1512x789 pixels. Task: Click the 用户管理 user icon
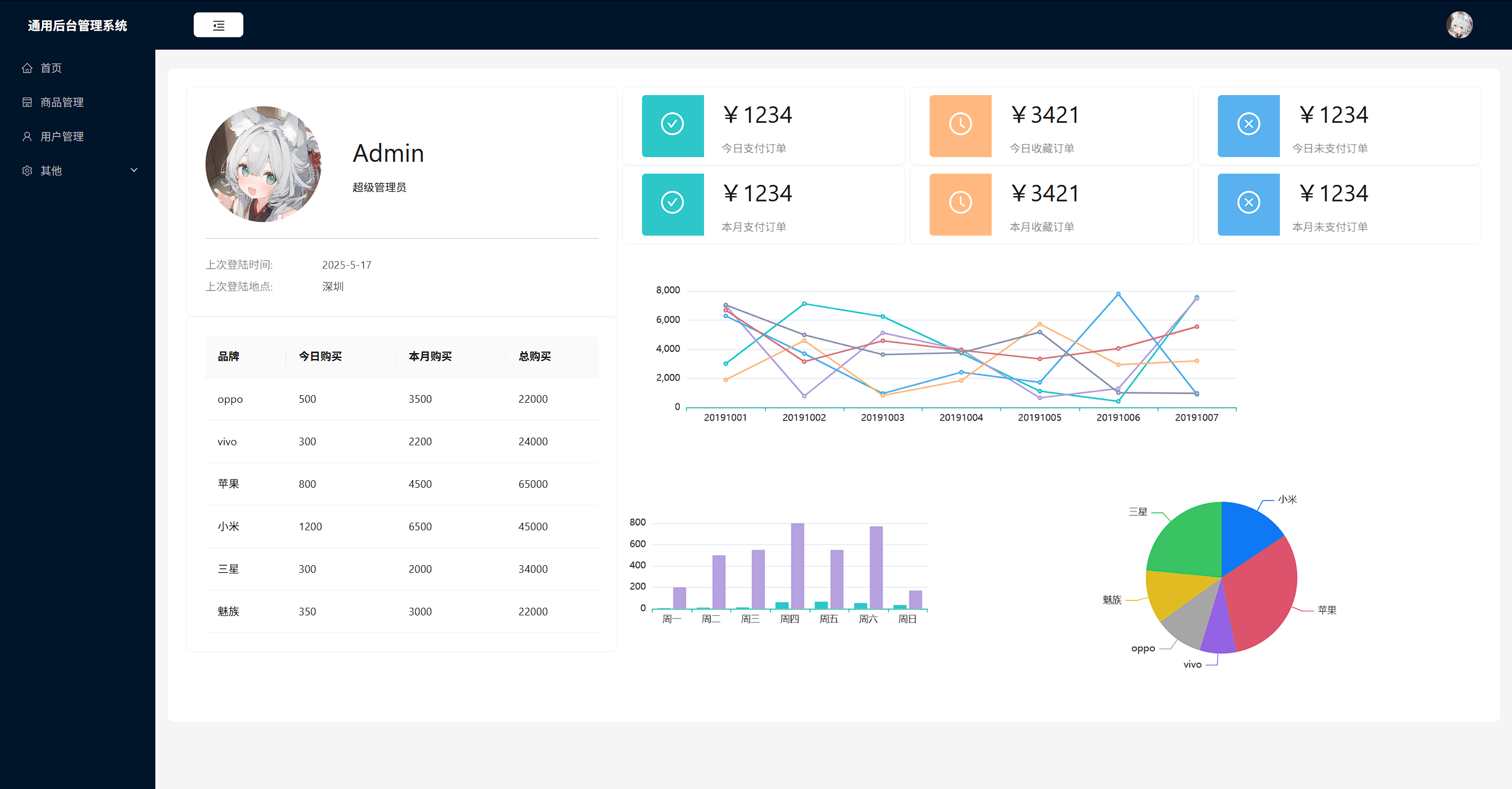(27, 136)
